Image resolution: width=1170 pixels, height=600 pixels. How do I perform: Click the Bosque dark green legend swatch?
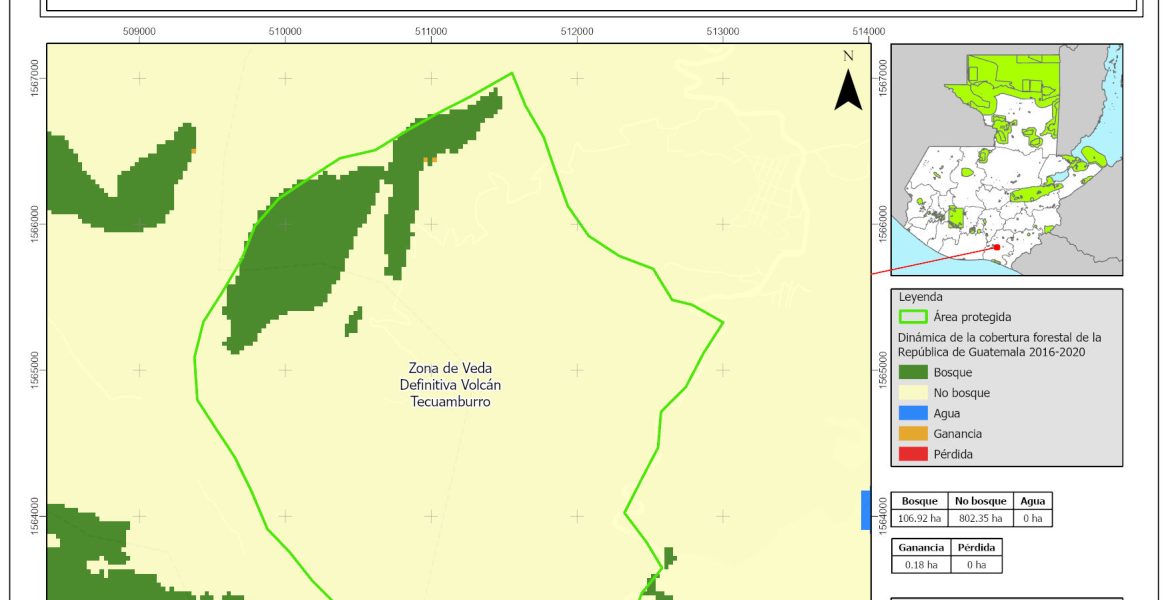pos(912,372)
